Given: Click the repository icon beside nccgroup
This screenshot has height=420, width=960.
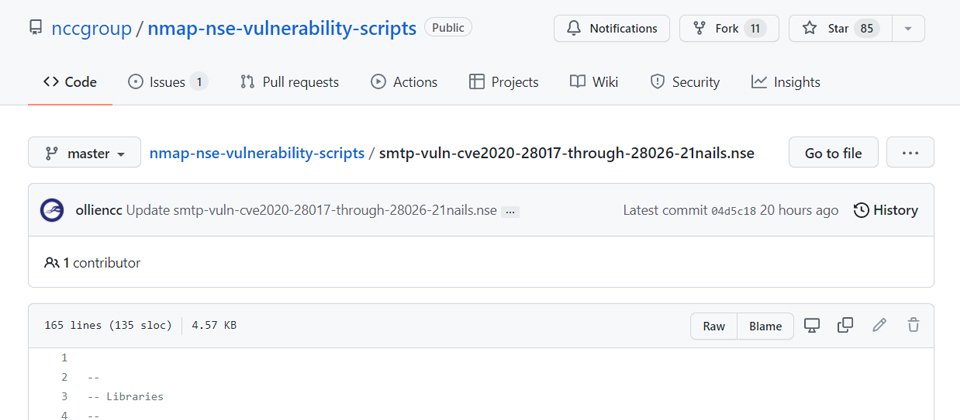Looking at the screenshot, I should pos(36,28).
